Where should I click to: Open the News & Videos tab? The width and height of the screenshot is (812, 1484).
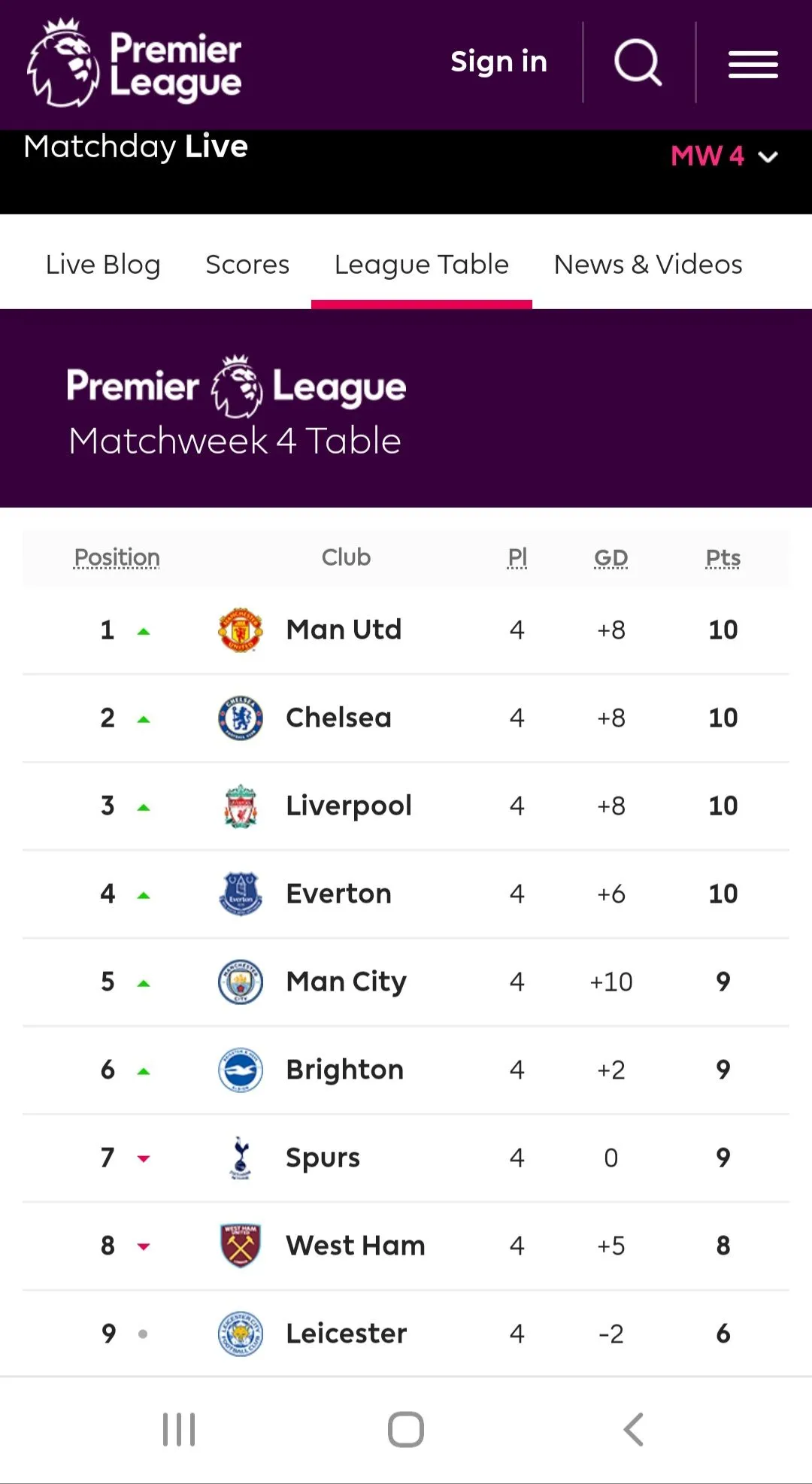coord(648,265)
